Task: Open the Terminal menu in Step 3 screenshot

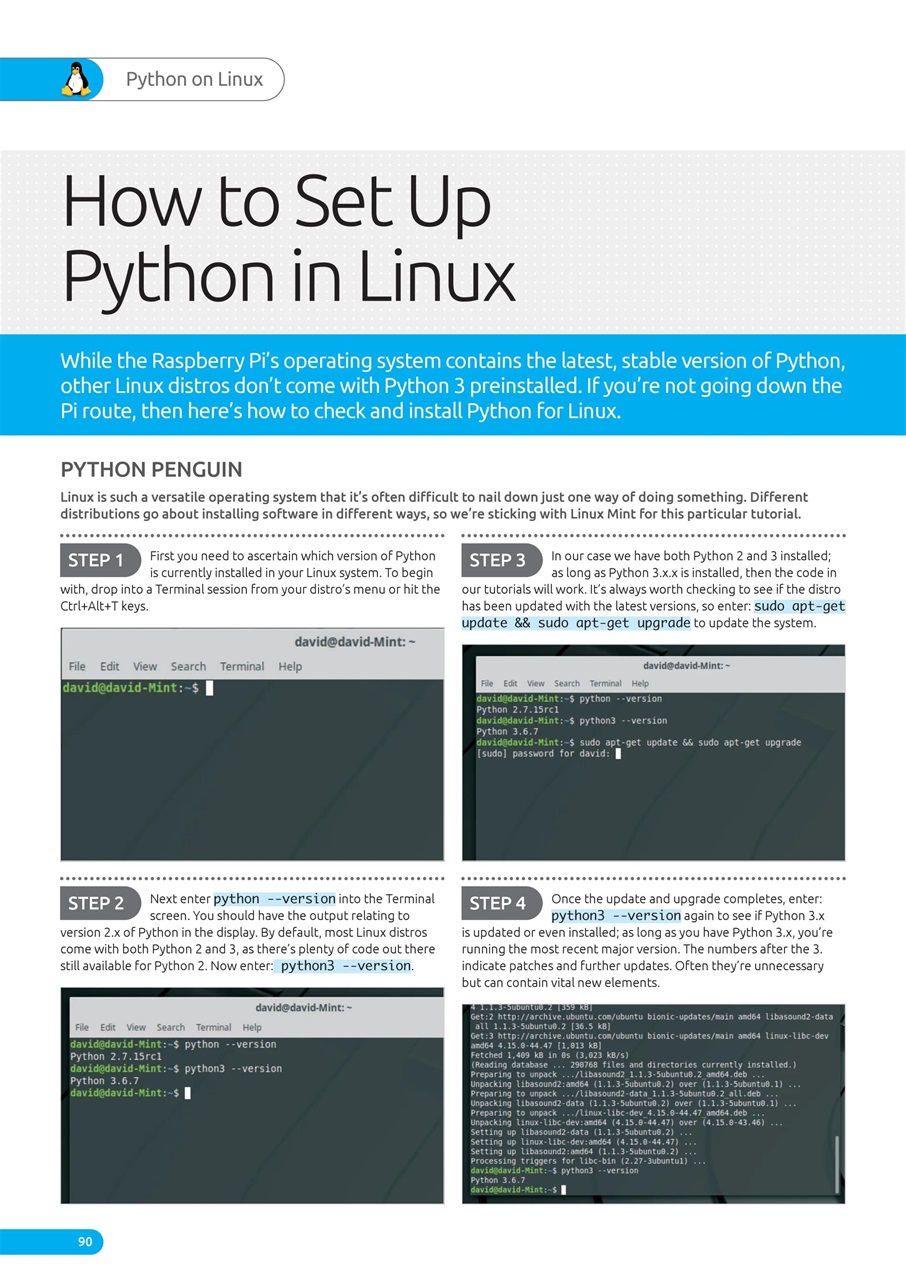Action: pyautogui.click(x=605, y=683)
